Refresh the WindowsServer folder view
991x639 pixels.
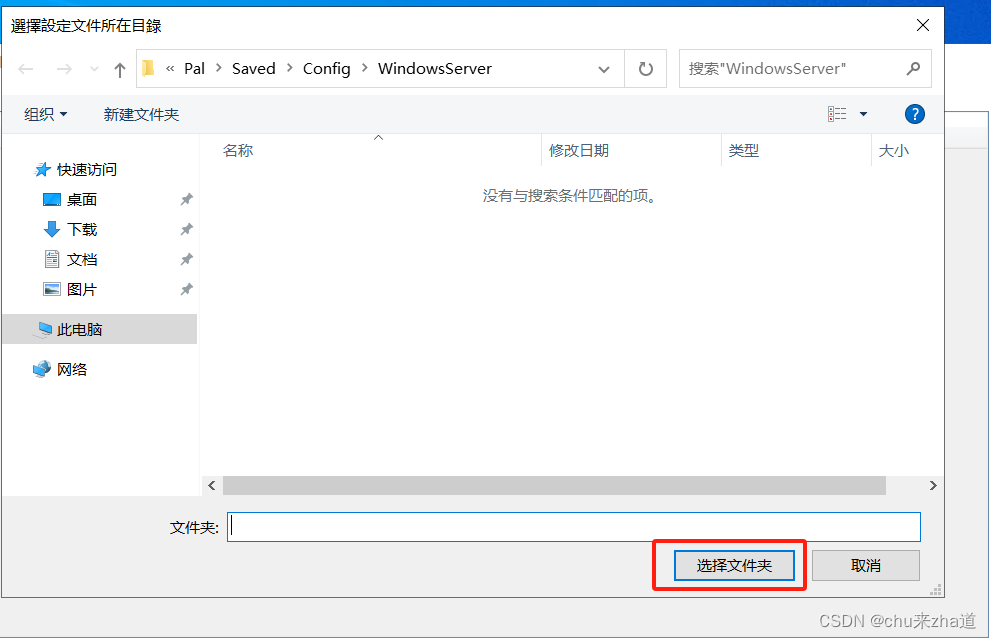pyautogui.click(x=645, y=68)
